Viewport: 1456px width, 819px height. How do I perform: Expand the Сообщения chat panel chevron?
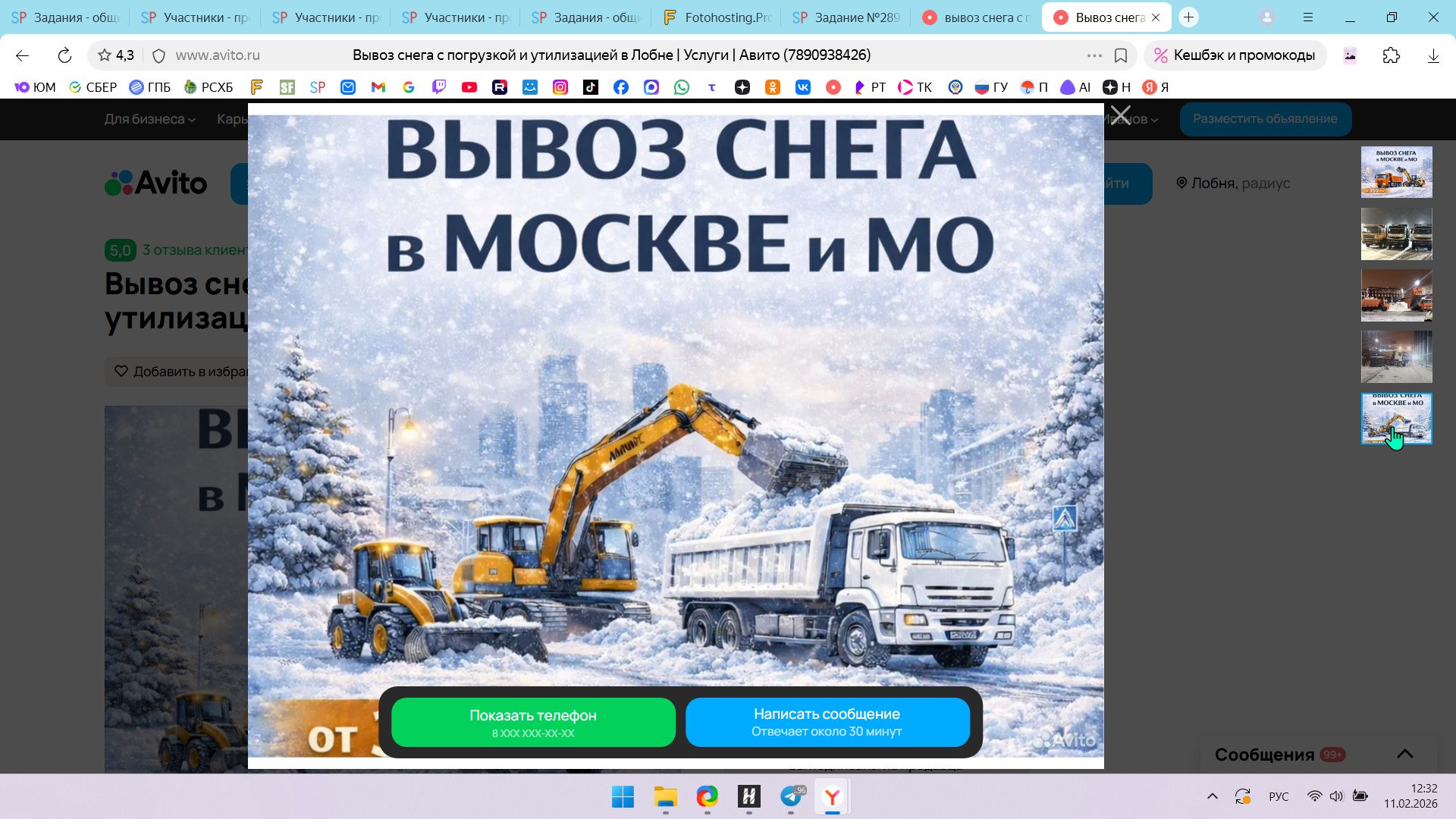[1404, 754]
